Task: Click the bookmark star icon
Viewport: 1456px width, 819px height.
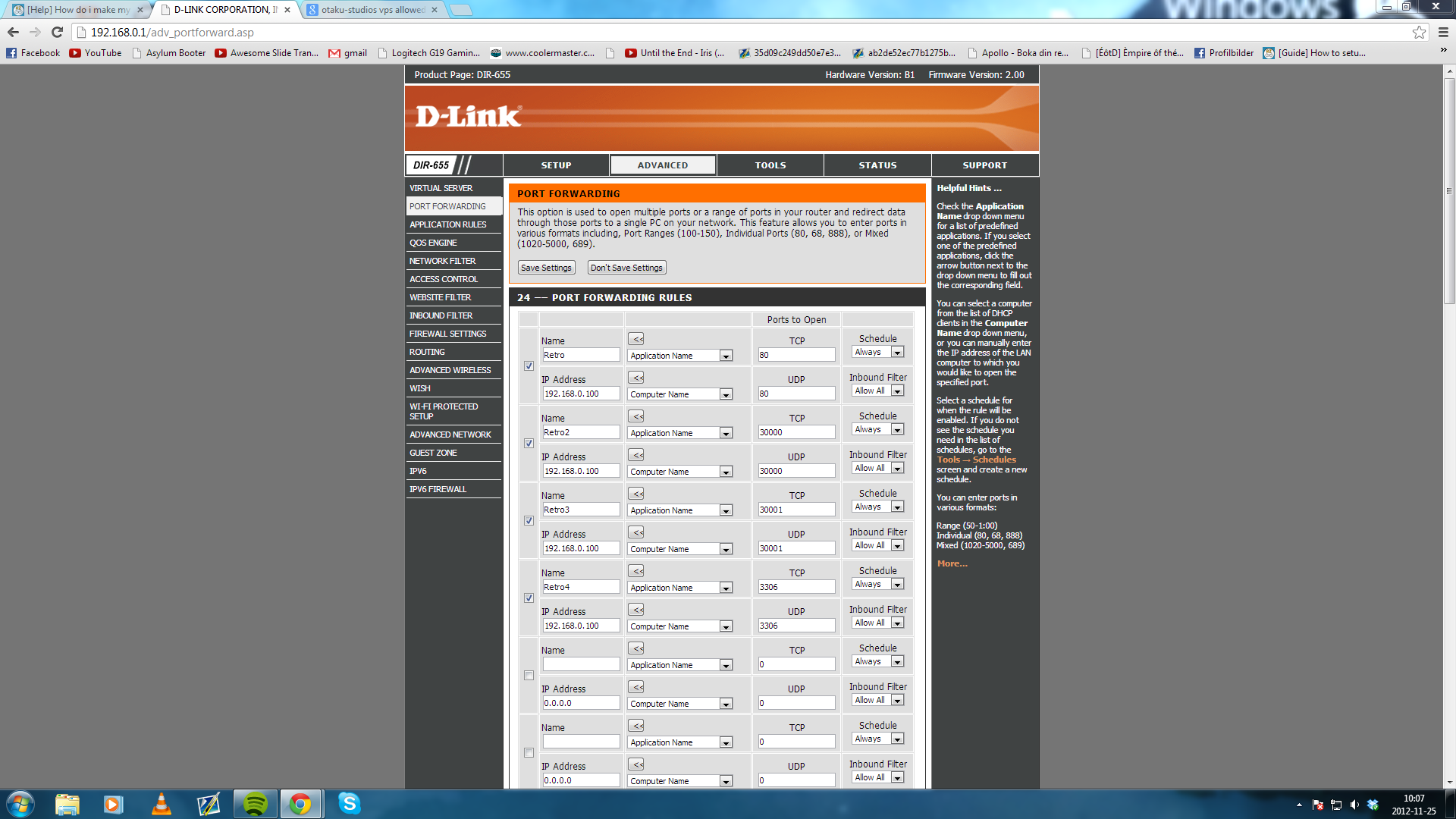Action: click(x=1419, y=32)
